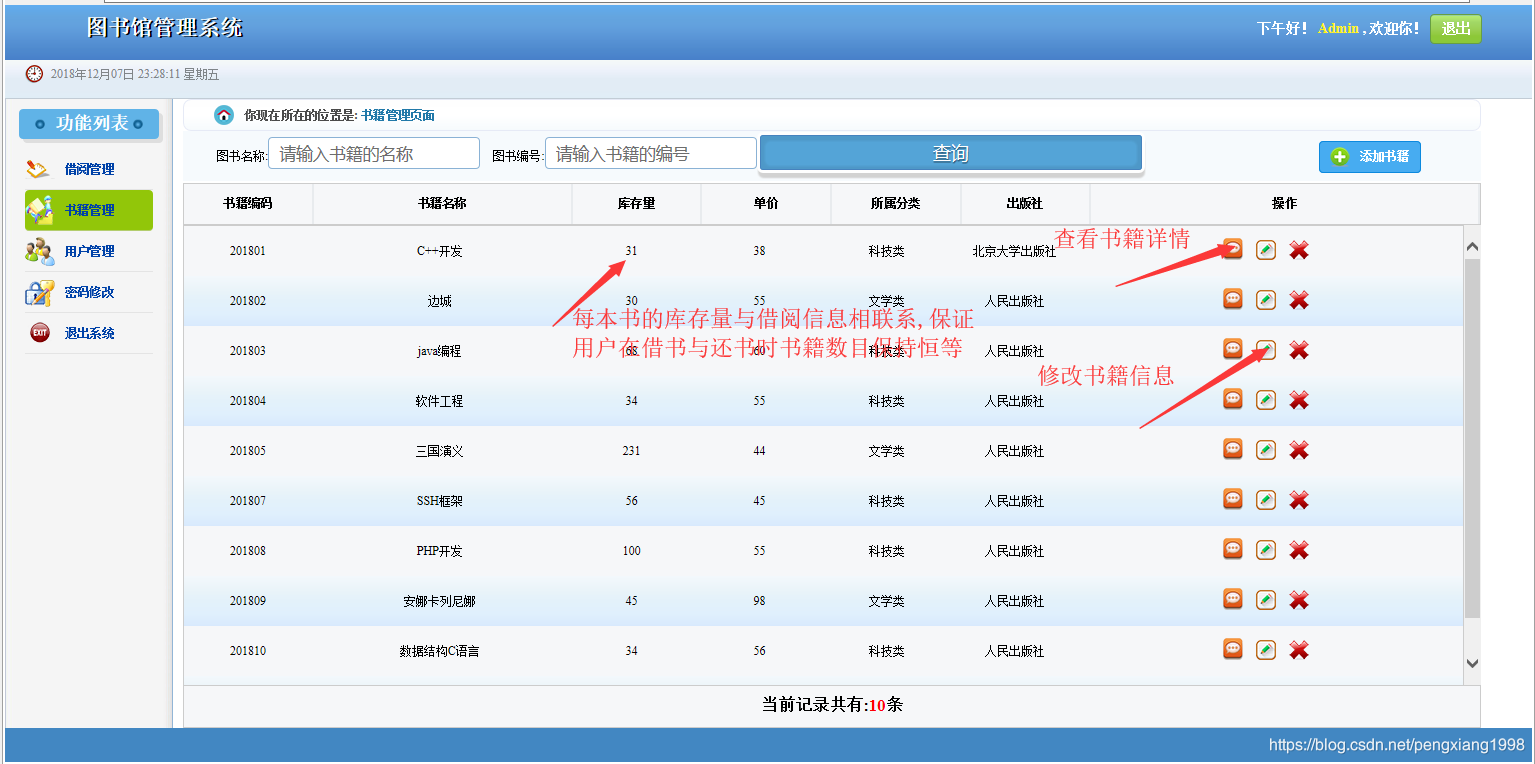Edit the PHP开发 book
This screenshot has width=1535, height=764.
click(1266, 550)
